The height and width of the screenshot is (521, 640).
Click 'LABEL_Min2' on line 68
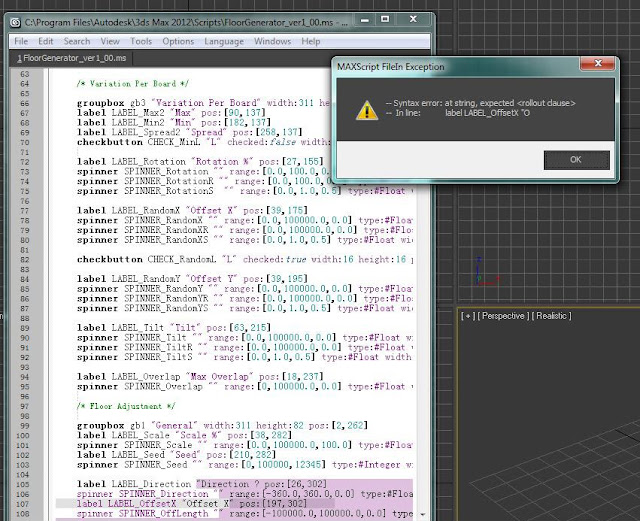point(138,122)
